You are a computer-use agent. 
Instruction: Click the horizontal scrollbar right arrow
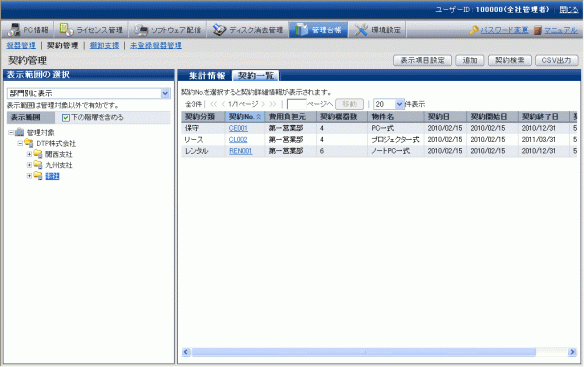pyautogui.click(x=572, y=352)
